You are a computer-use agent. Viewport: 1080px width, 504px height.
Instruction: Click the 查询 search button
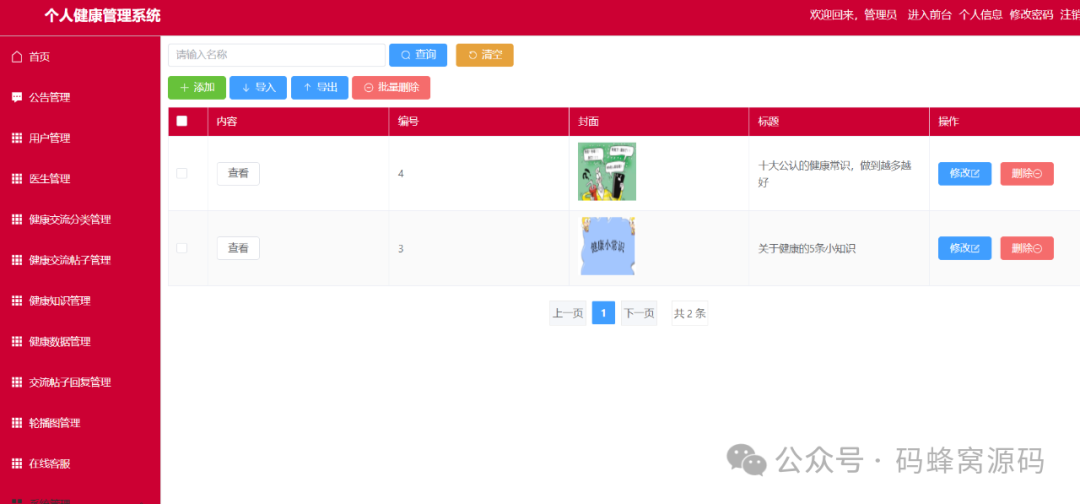418,55
